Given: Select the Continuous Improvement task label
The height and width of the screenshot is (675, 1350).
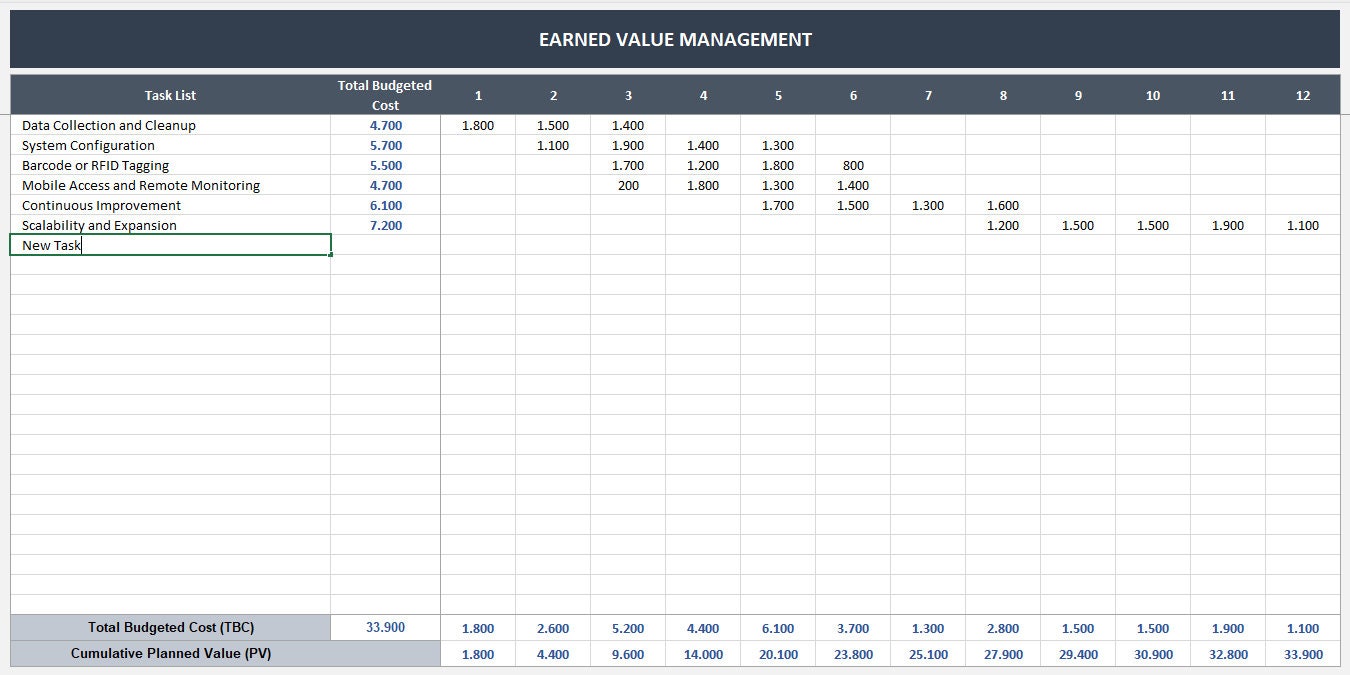Looking at the screenshot, I should click(x=99, y=205).
